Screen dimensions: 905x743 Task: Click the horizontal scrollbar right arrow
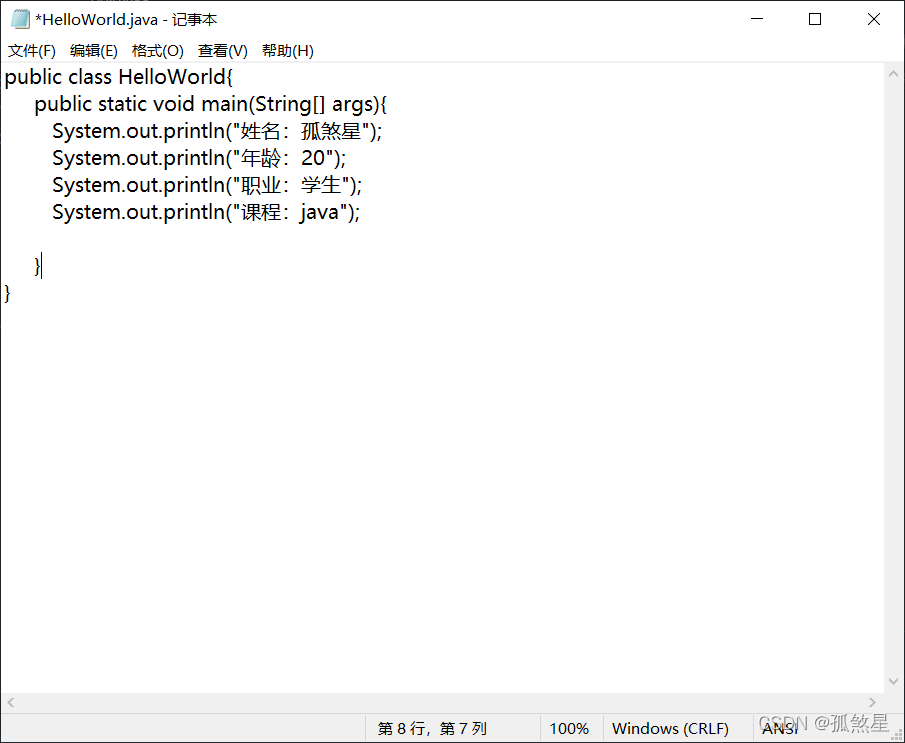(x=872, y=702)
